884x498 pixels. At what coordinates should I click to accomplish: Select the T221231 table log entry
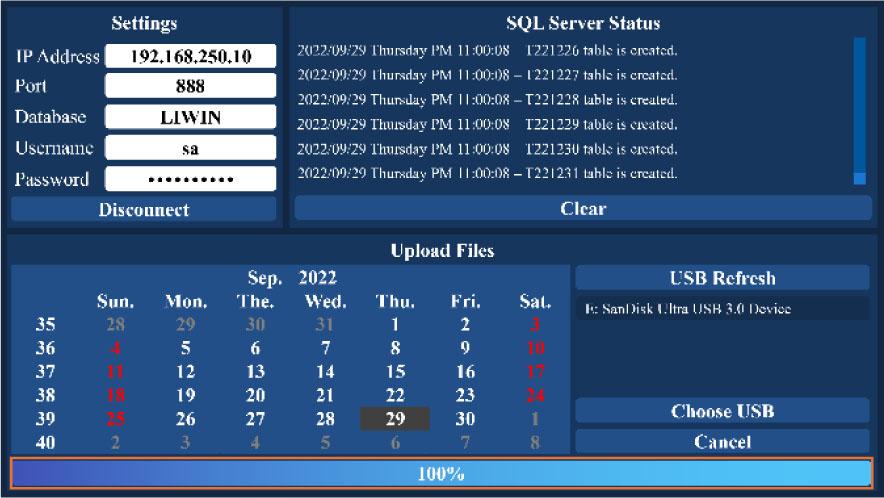488,174
